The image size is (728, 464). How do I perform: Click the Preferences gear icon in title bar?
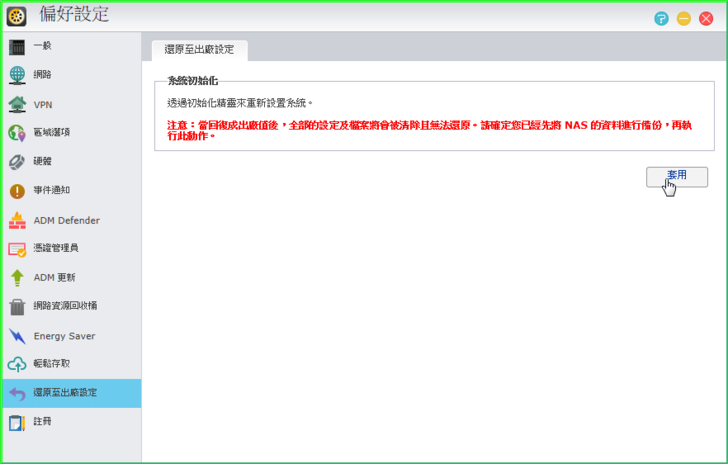coord(16,16)
